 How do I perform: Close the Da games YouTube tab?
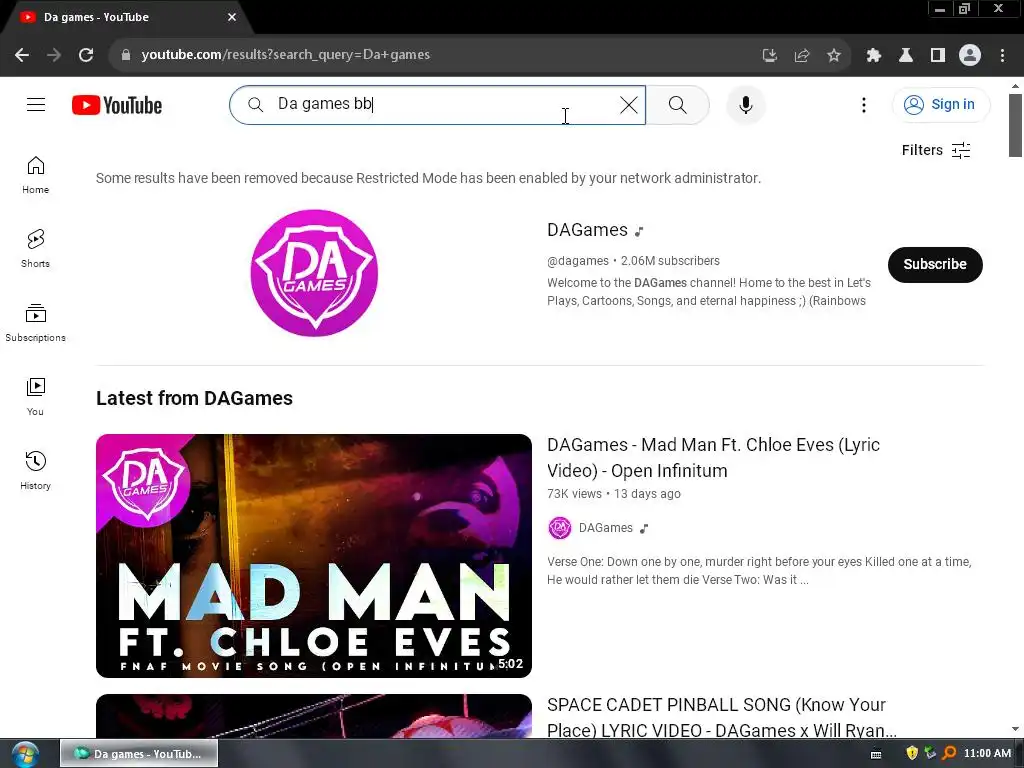coord(232,17)
